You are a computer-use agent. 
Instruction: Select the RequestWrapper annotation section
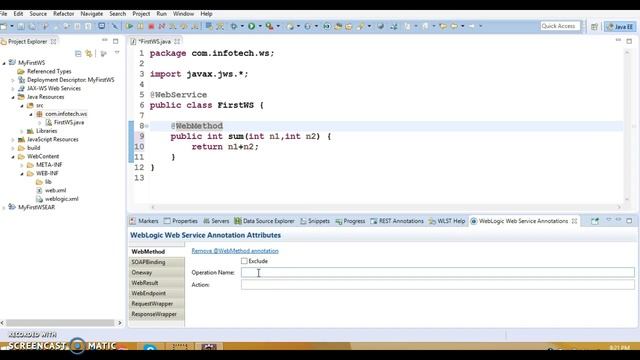coord(156,304)
